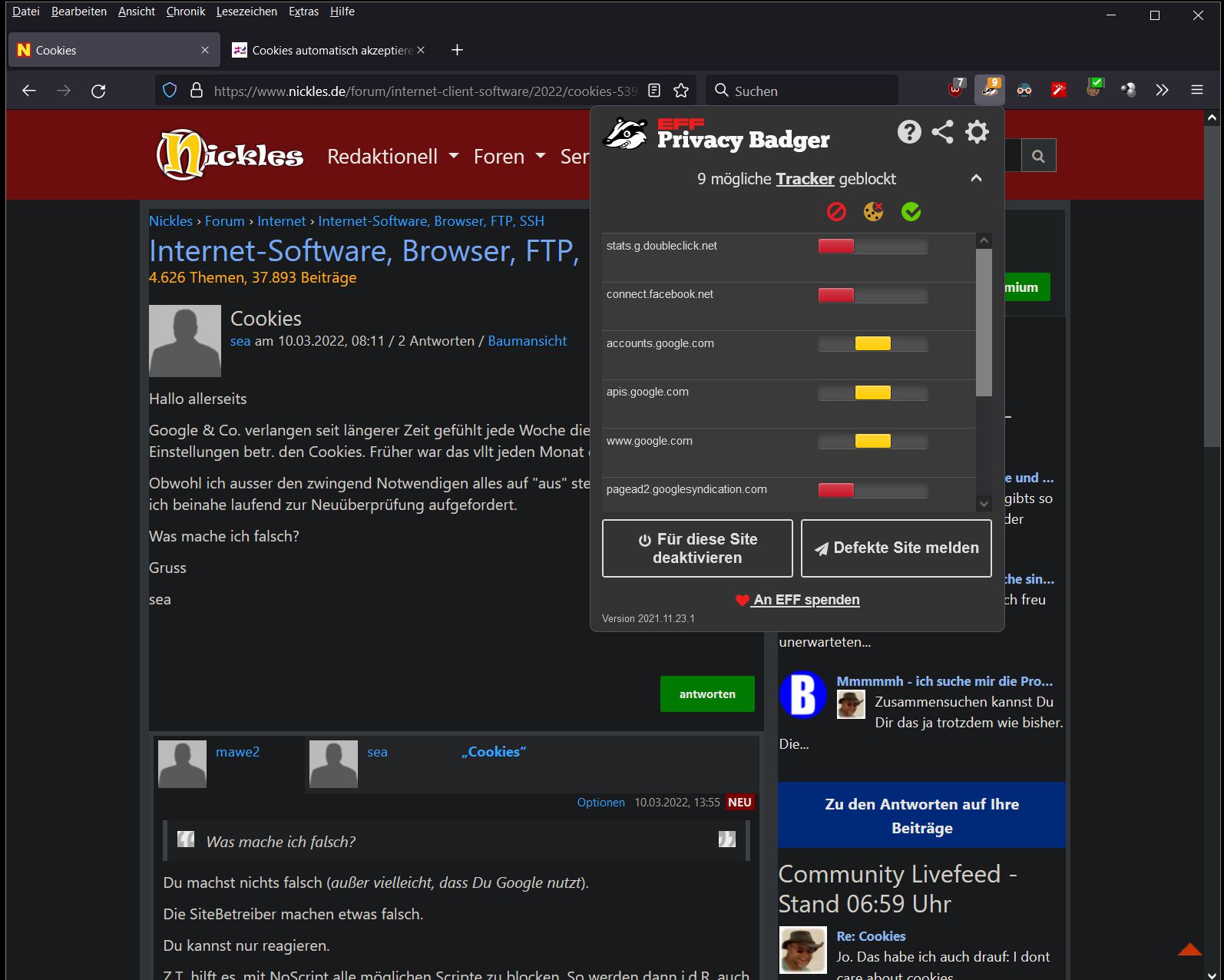The height and width of the screenshot is (980, 1224).
Task: Click 'Mmmmmh - ich suche mir die Pro...' link
Action: pos(944,681)
